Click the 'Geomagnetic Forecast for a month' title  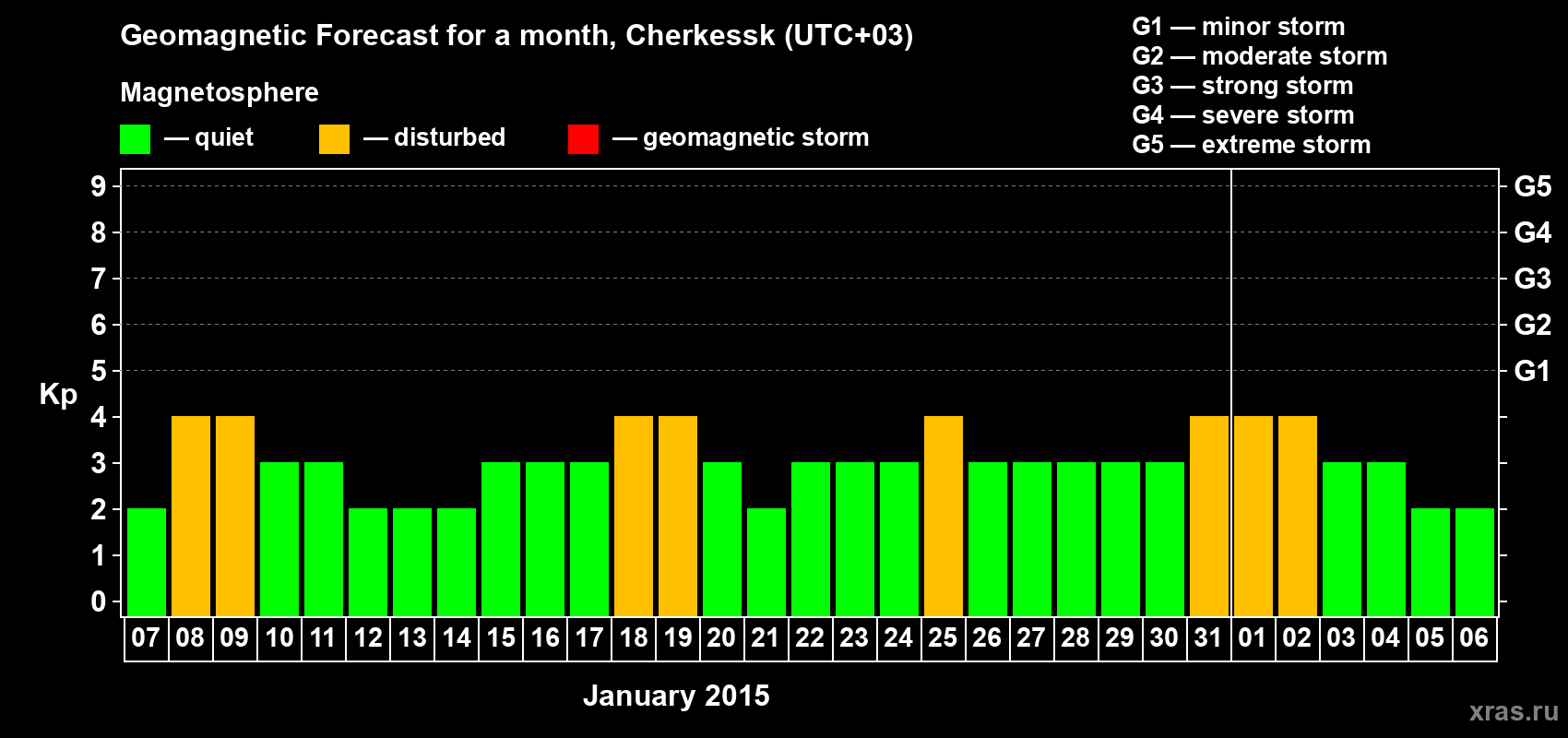(517, 35)
